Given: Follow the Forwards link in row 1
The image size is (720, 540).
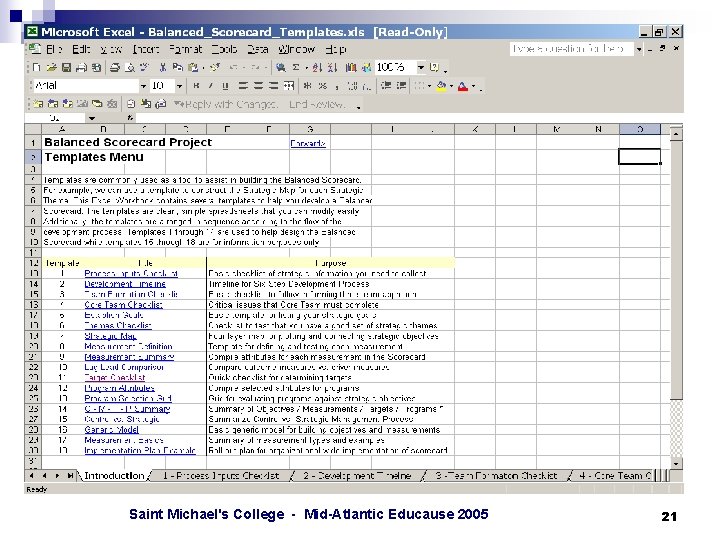Looking at the screenshot, I should [308, 143].
